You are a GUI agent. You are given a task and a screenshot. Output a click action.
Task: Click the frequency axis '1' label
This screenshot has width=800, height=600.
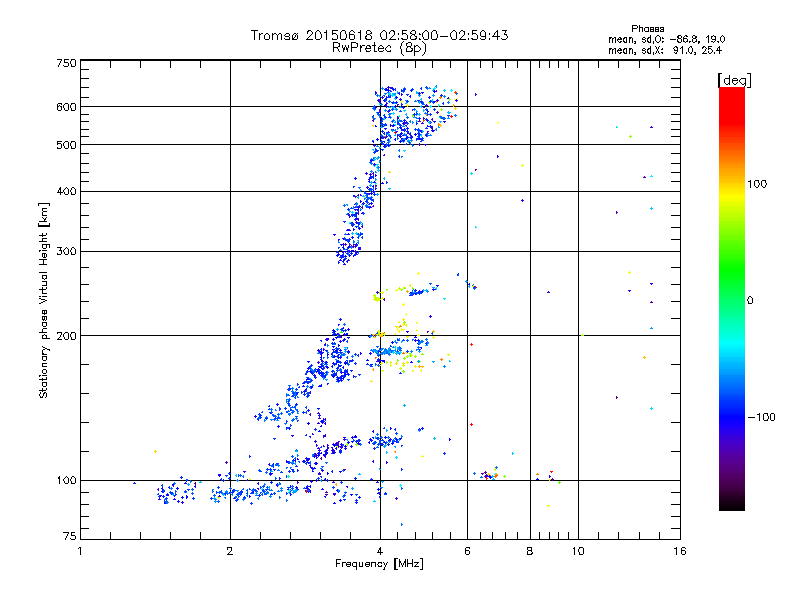tap(80, 551)
